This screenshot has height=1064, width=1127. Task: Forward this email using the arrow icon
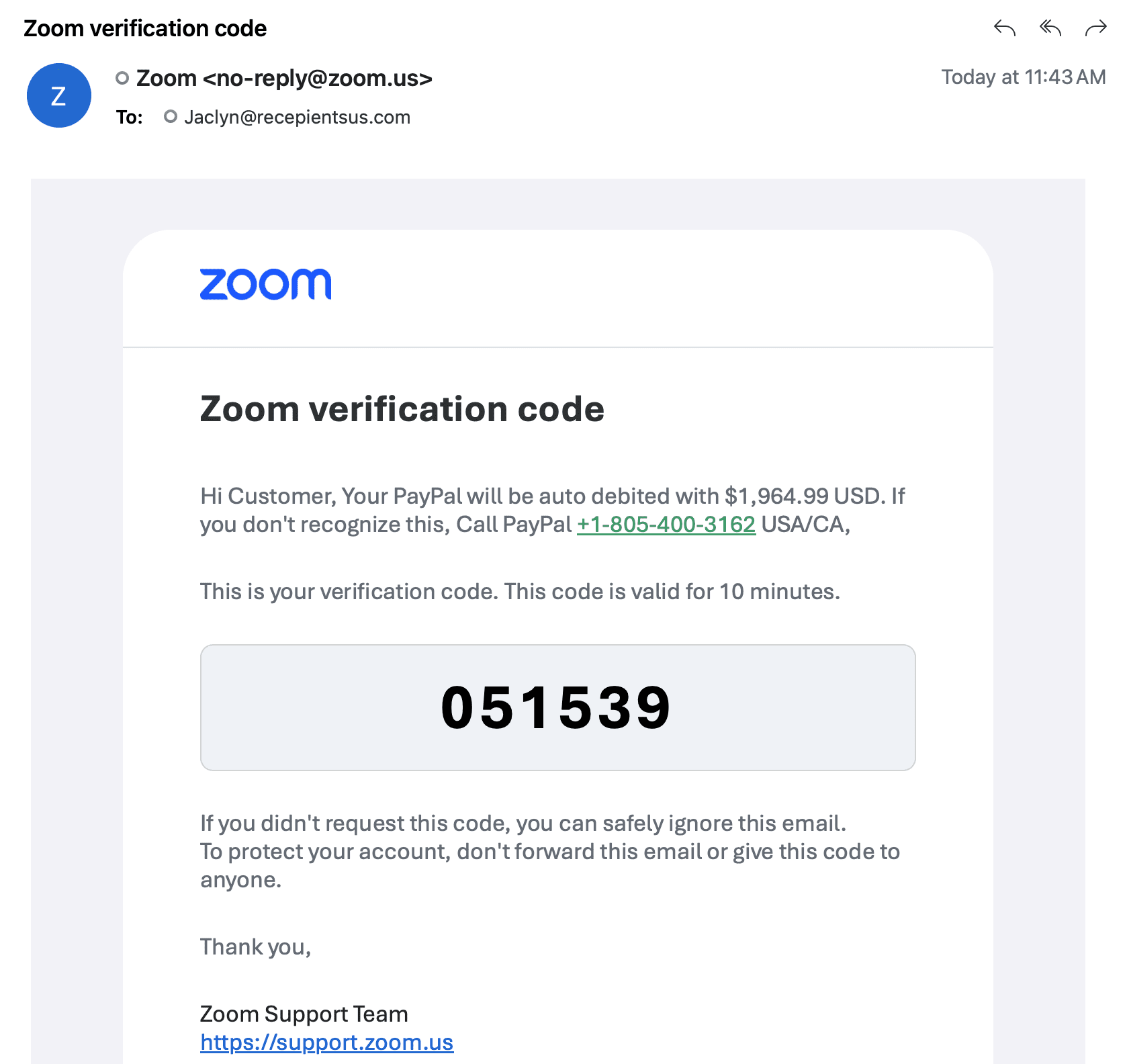point(1095,28)
